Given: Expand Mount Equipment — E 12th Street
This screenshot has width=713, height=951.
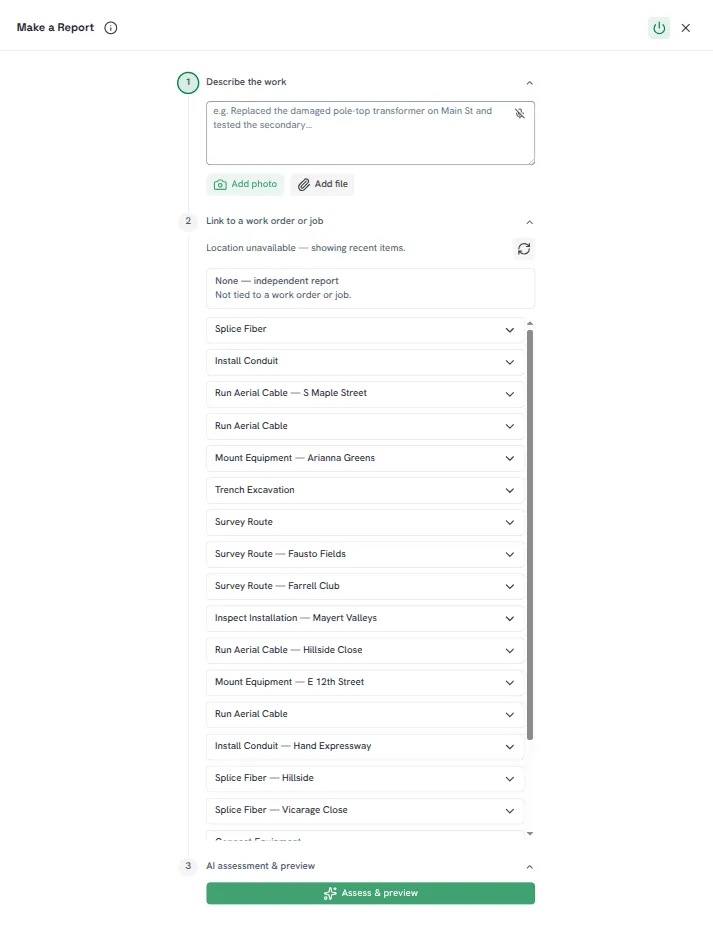Looking at the screenshot, I should point(365,682).
